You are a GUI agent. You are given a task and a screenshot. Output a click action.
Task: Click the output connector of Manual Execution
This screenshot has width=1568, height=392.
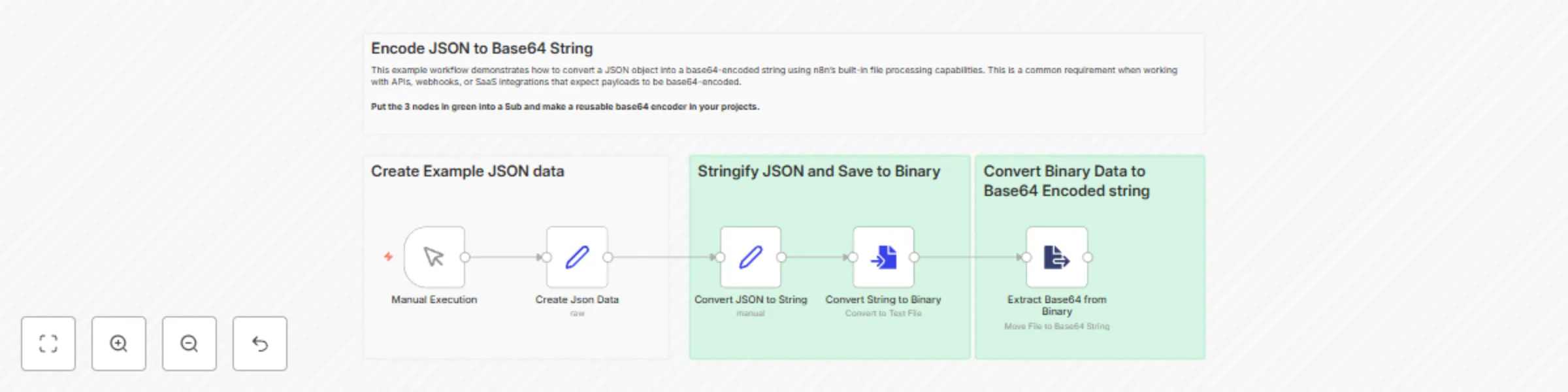tap(465, 257)
